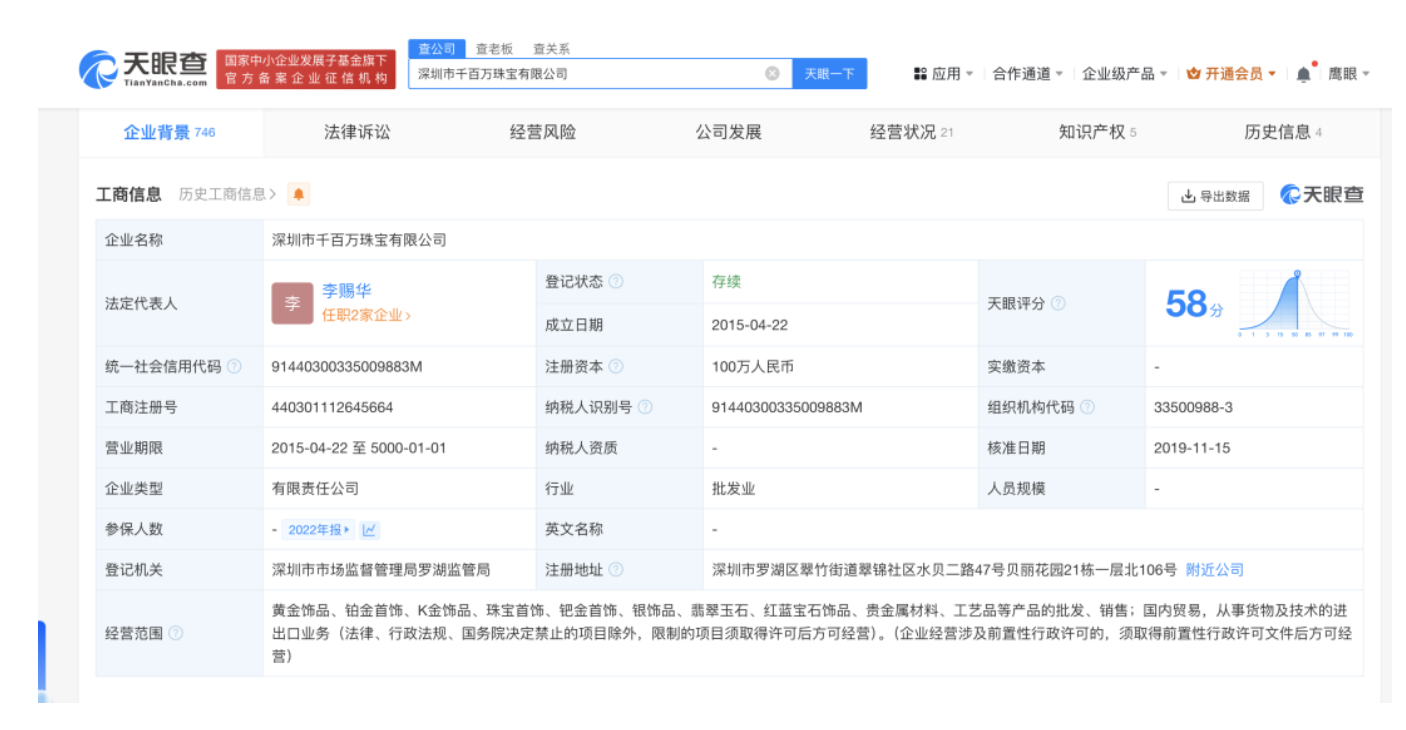The height and width of the screenshot is (730, 1406).
Task: Click help icon next to 注册资本
Action: (x=616, y=367)
